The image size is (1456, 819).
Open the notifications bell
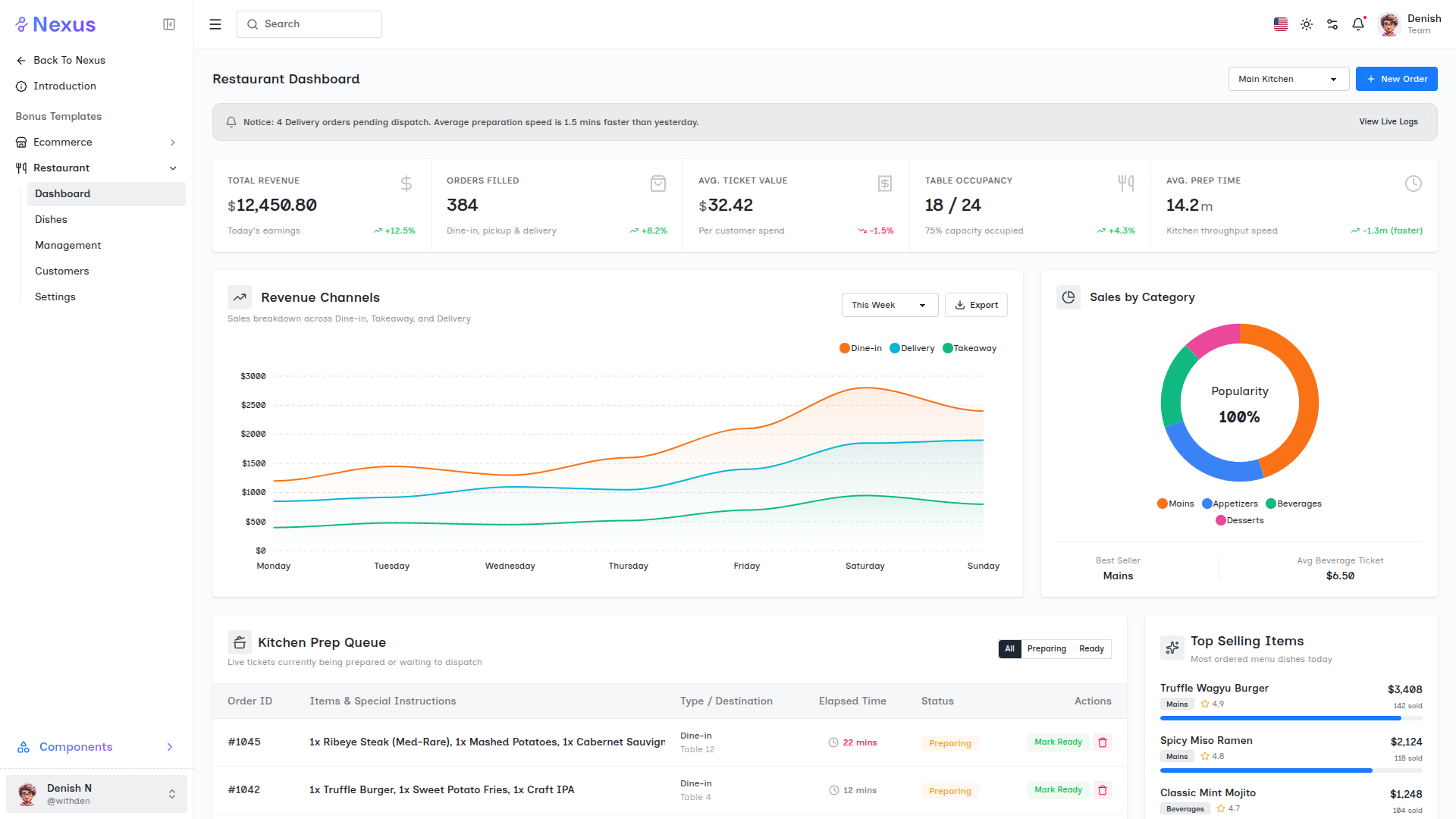[1358, 24]
